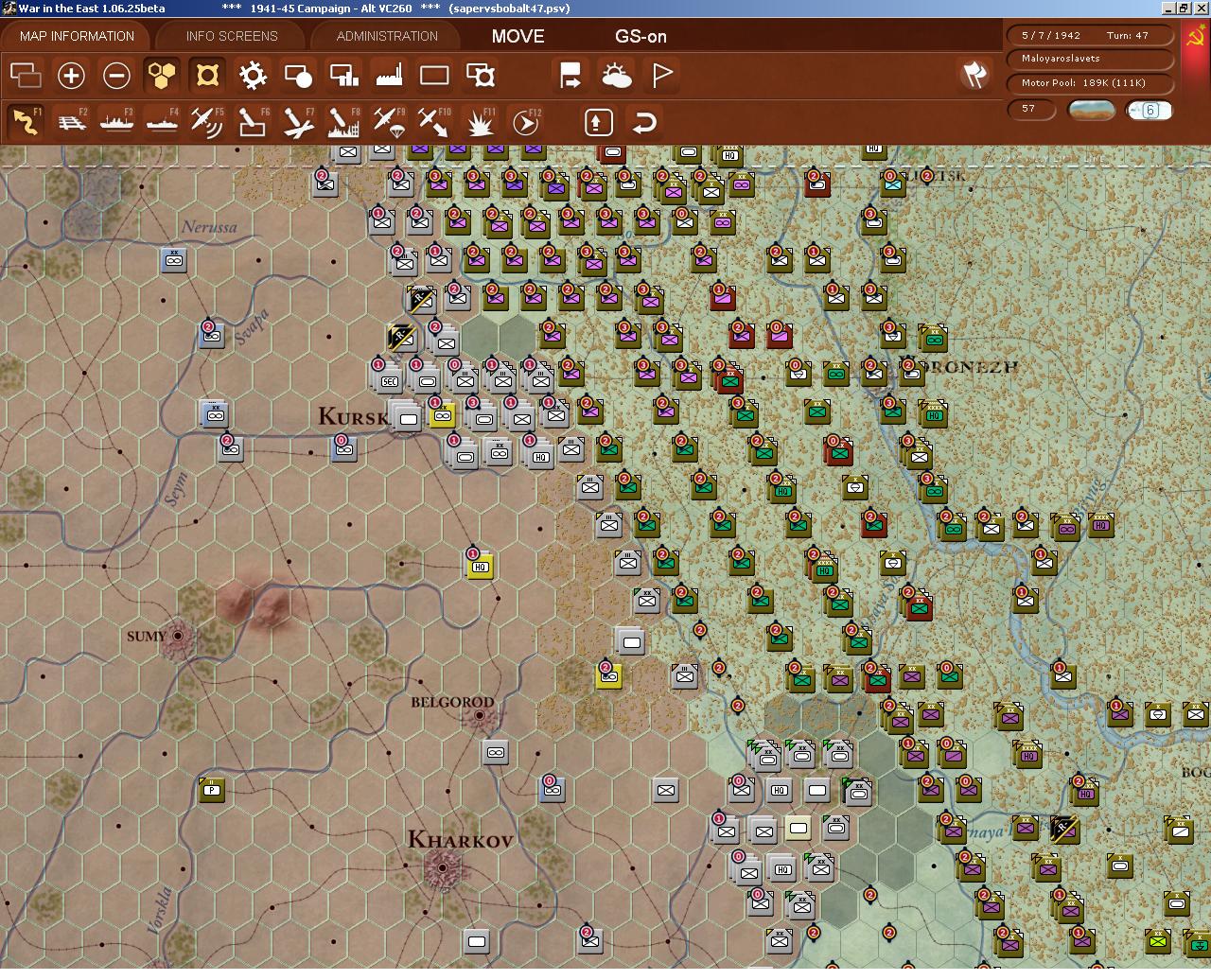Select Bomb unit mode (F6)
This screenshot has width=1211, height=980.
coord(254,122)
